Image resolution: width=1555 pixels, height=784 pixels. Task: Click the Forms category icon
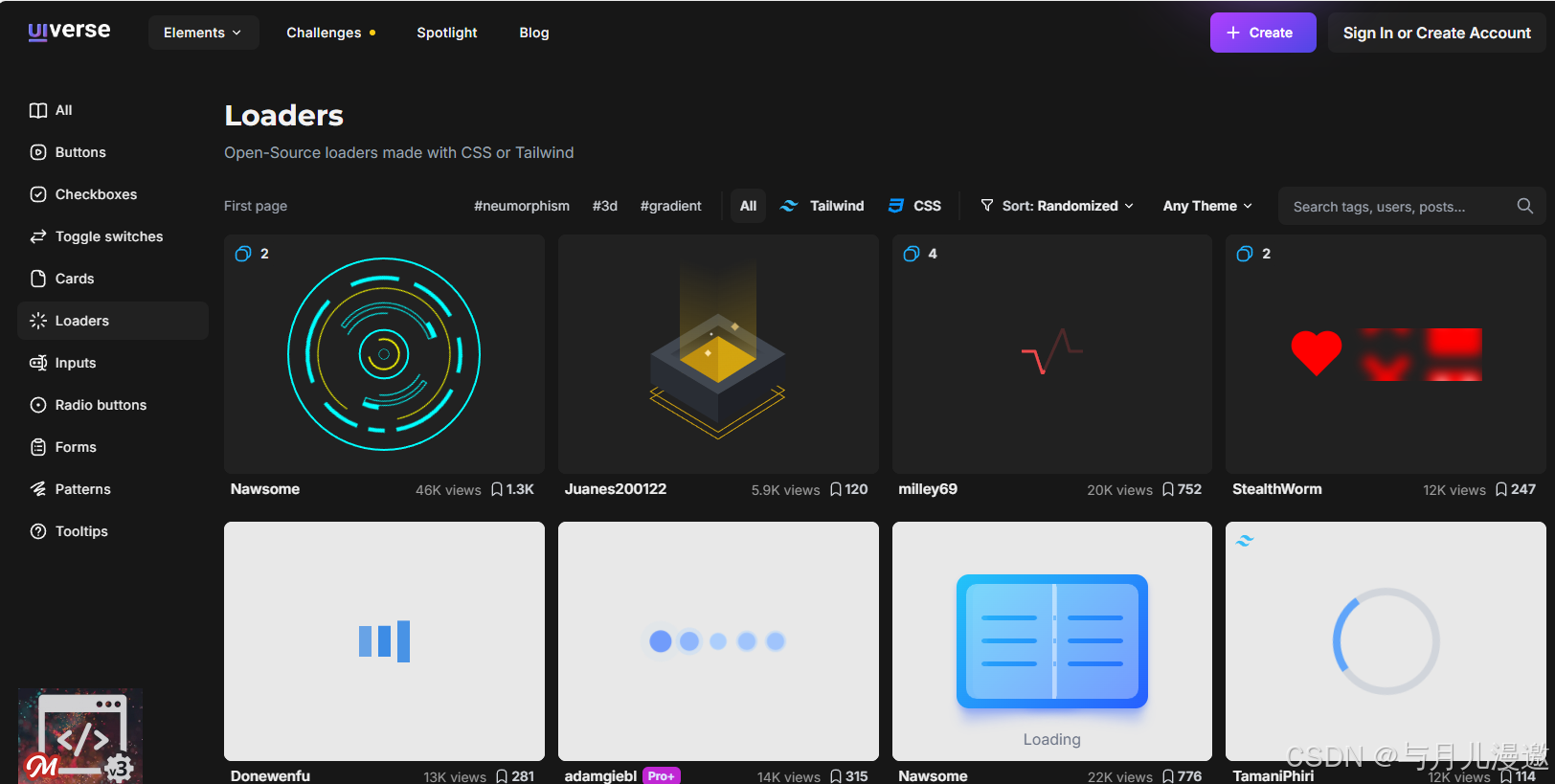(38, 447)
